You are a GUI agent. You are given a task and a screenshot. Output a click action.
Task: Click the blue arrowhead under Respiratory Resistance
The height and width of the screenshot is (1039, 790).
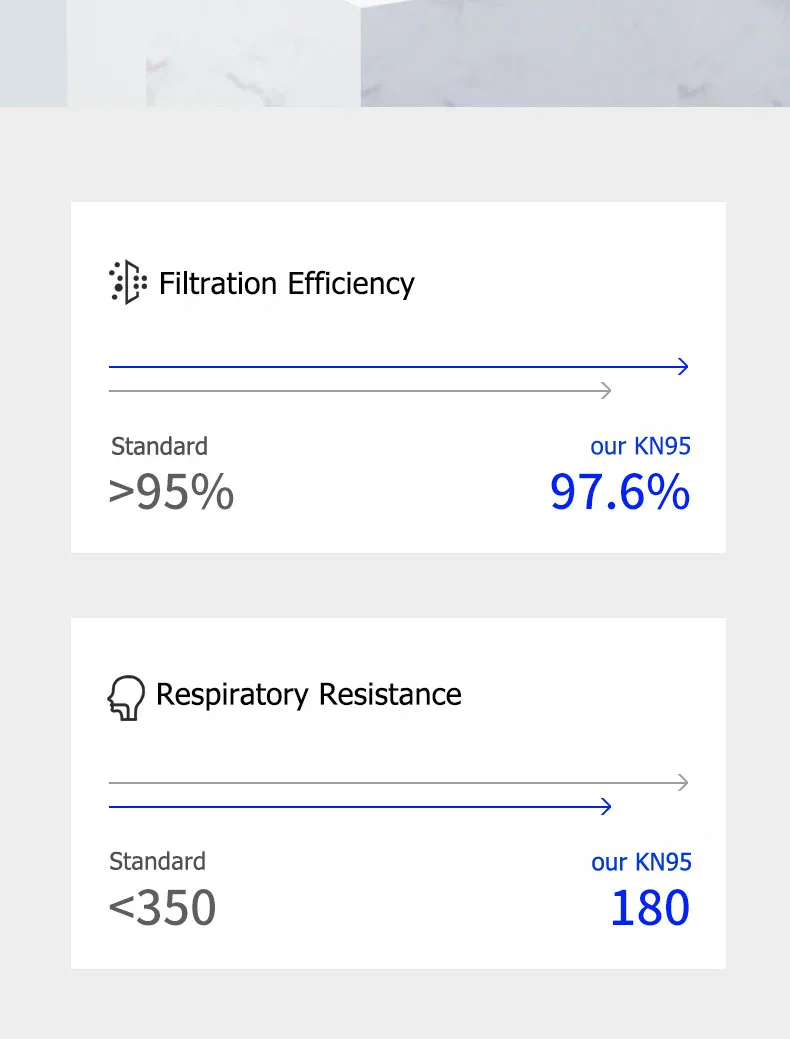pyautogui.click(x=605, y=806)
